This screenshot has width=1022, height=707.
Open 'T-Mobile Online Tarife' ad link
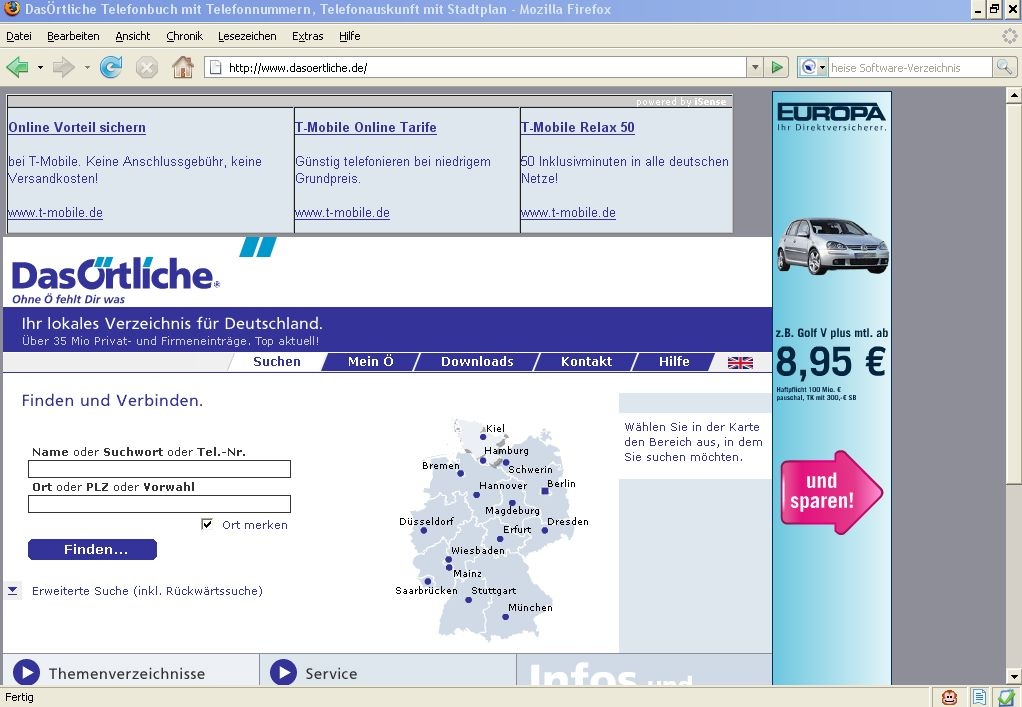[x=366, y=128]
